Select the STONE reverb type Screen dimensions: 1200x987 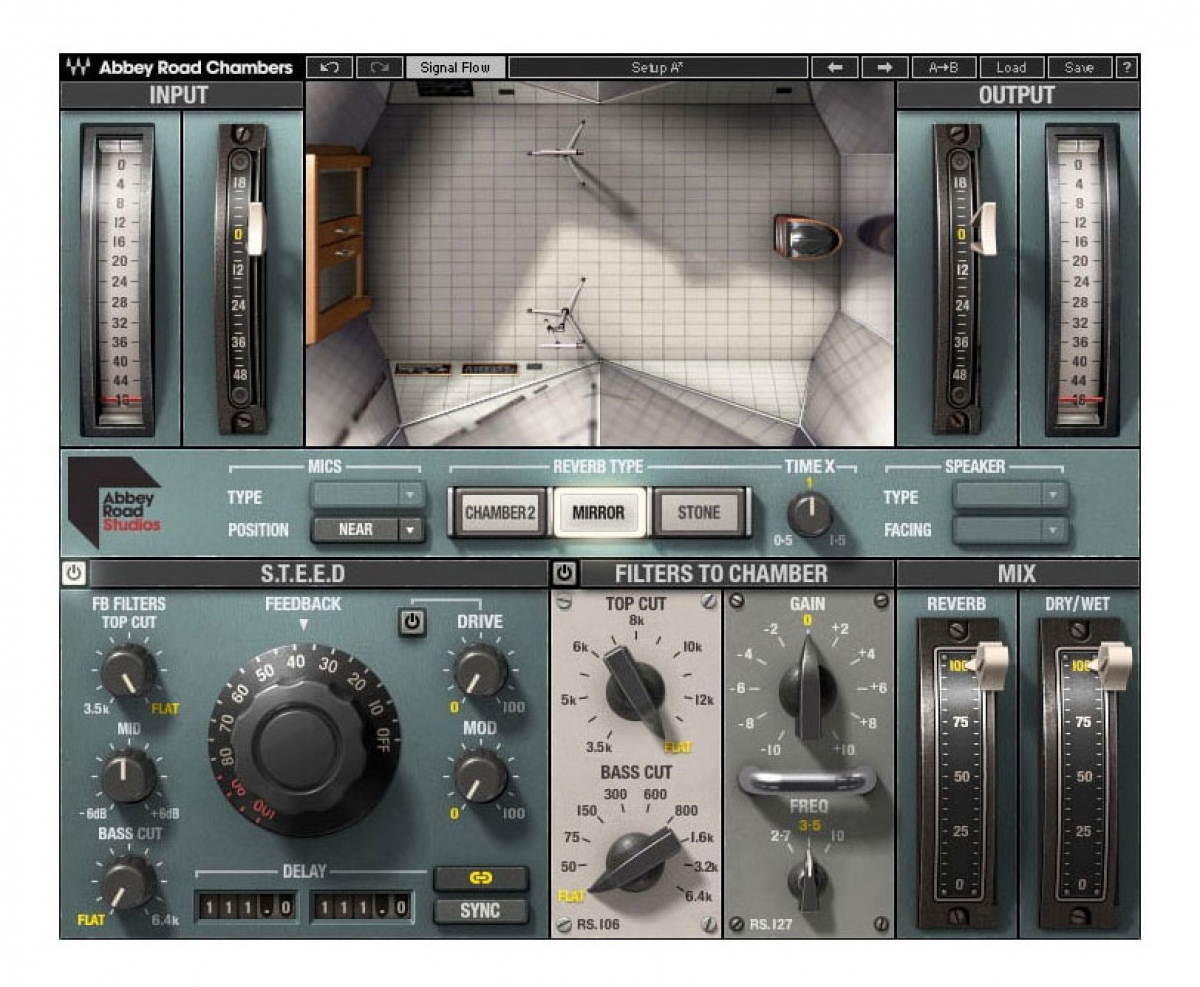tap(699, 513)
